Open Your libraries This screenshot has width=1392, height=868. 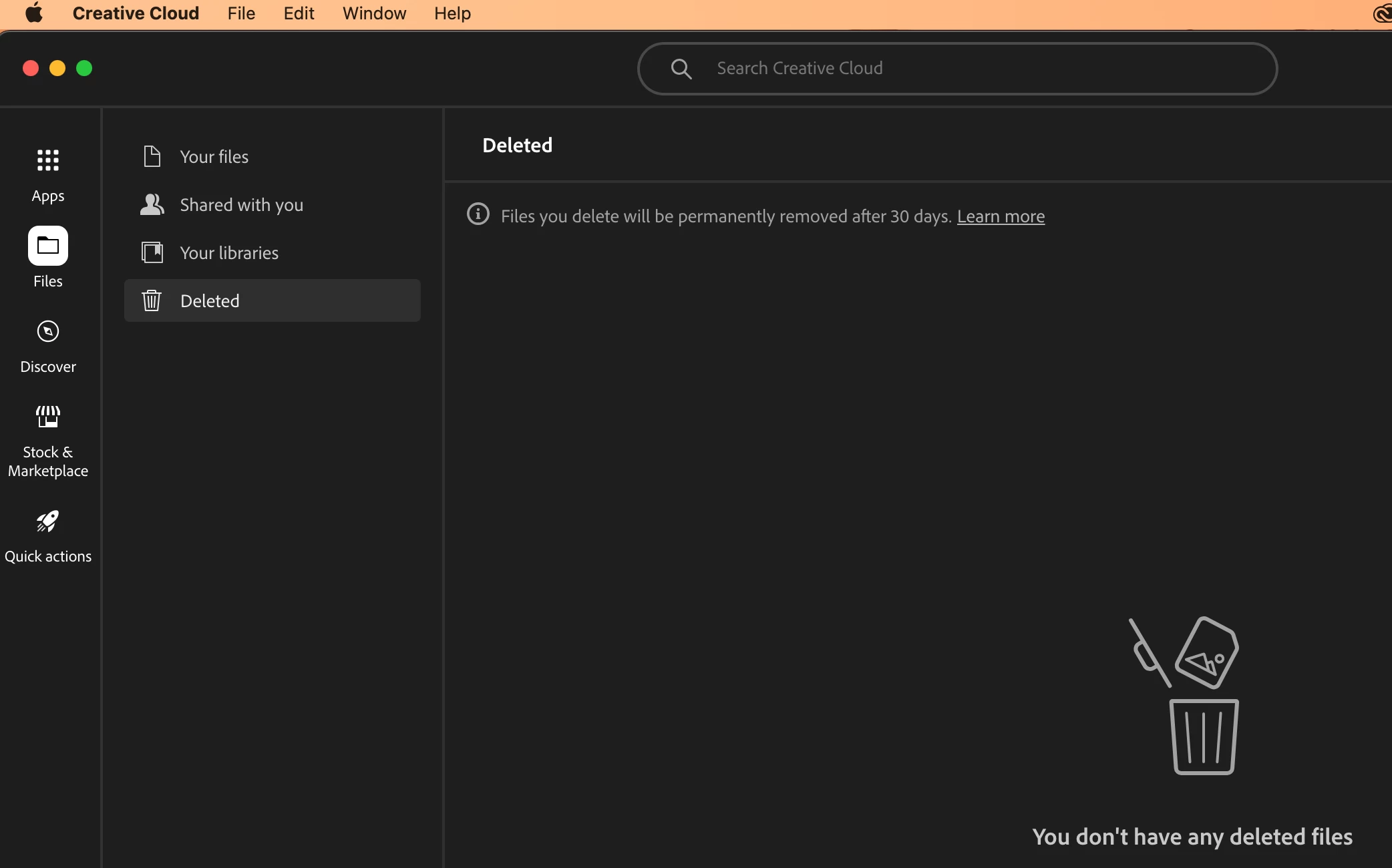tap(229, 253)
